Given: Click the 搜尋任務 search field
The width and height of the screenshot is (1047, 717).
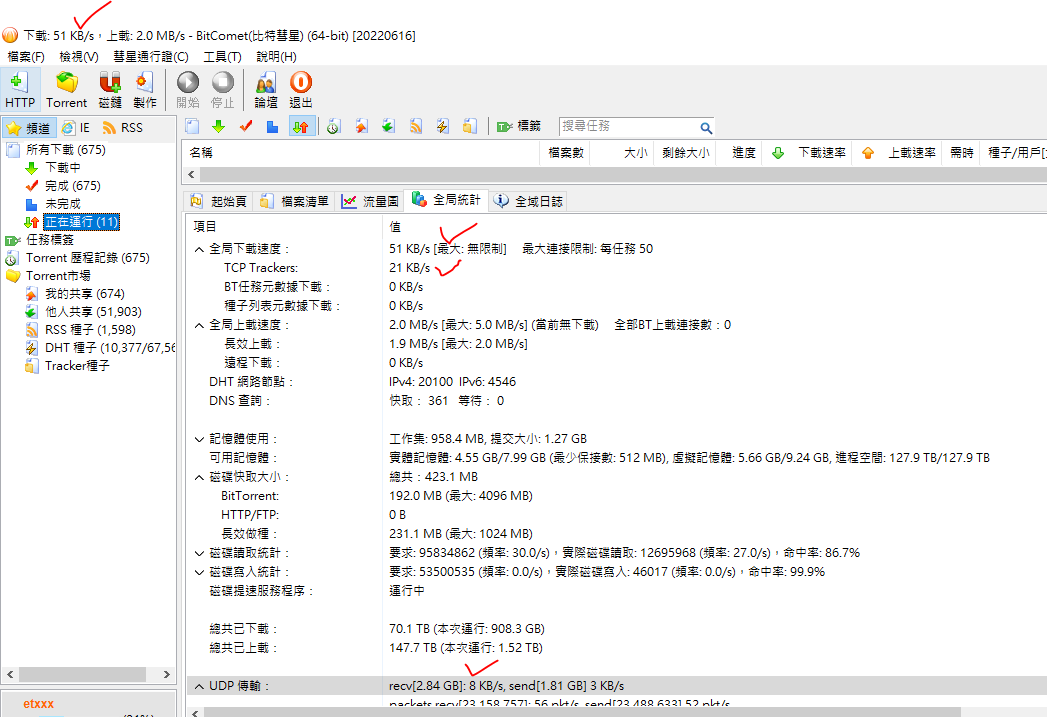Looking at the screenshot, I should click(x=628, y=127).
